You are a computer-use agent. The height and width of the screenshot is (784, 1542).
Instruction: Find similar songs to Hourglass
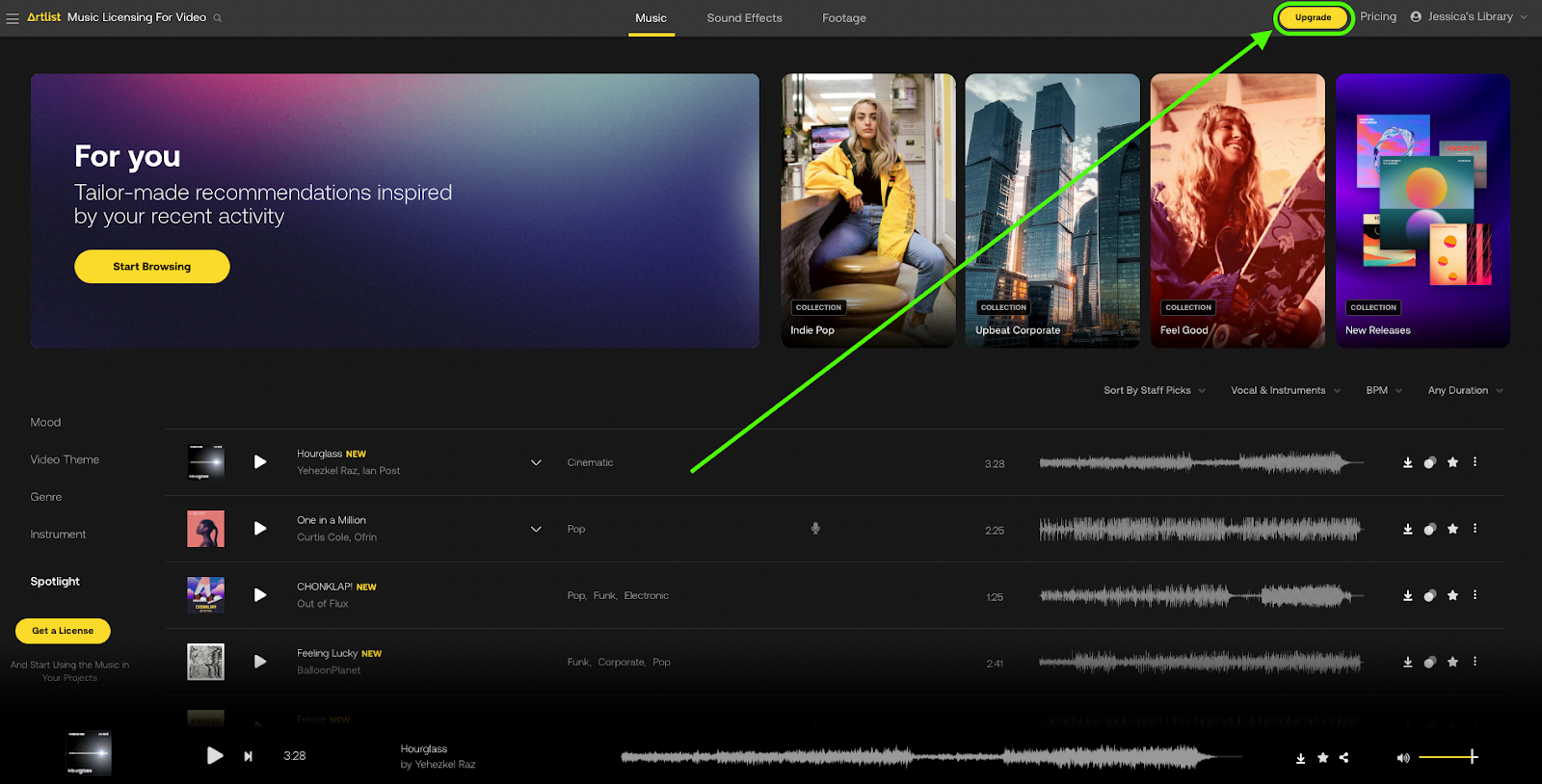pyautogui.click(x=1430, y=463)
